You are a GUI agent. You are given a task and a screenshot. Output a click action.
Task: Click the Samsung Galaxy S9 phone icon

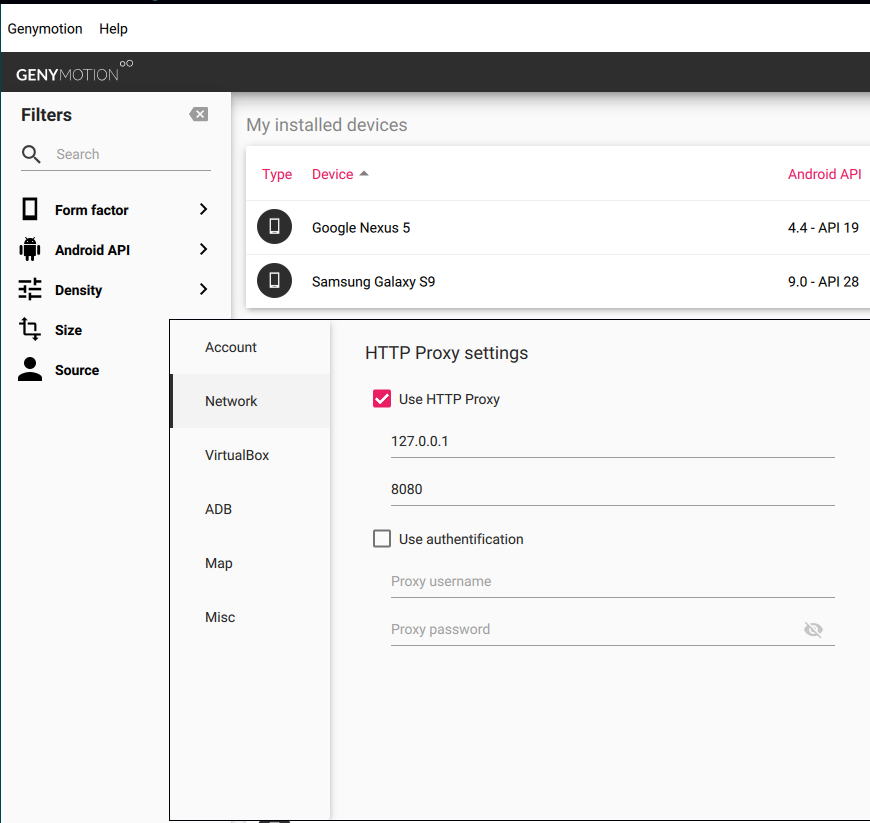click(275, 280)
